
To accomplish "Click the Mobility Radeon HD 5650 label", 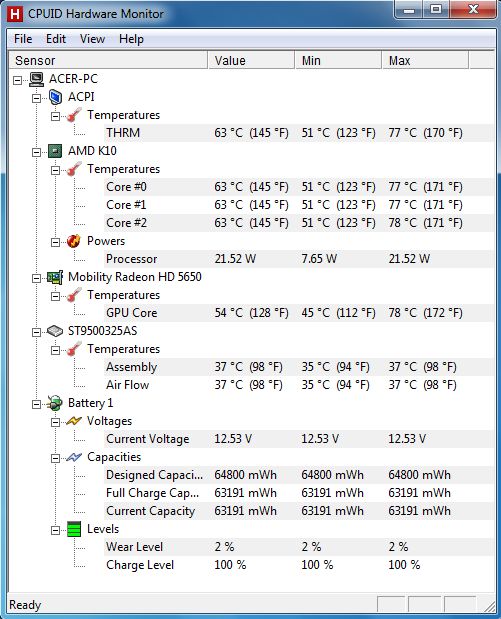I will click(135, 277).
